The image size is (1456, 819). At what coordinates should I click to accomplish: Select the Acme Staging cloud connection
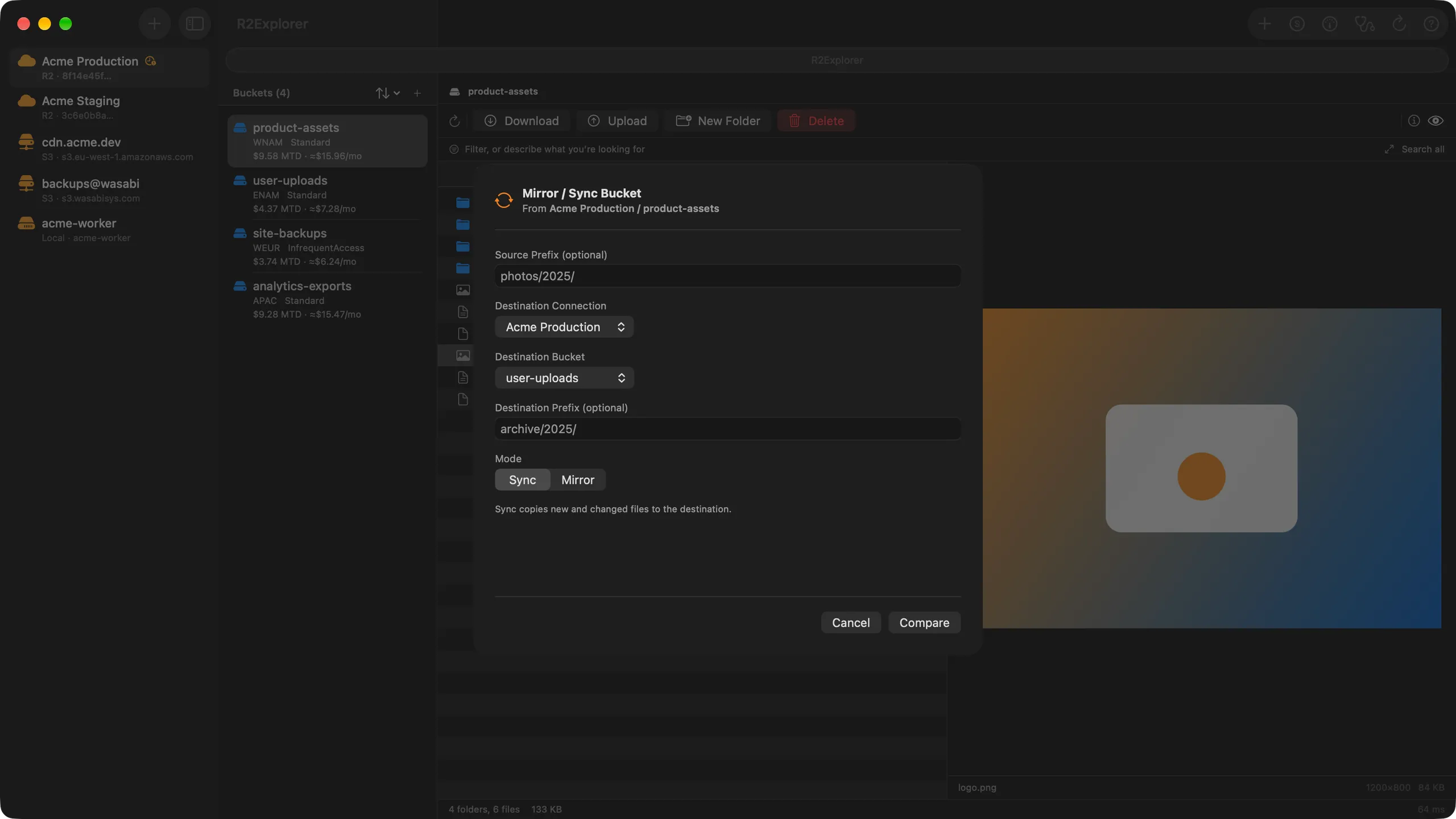(108, 106)
